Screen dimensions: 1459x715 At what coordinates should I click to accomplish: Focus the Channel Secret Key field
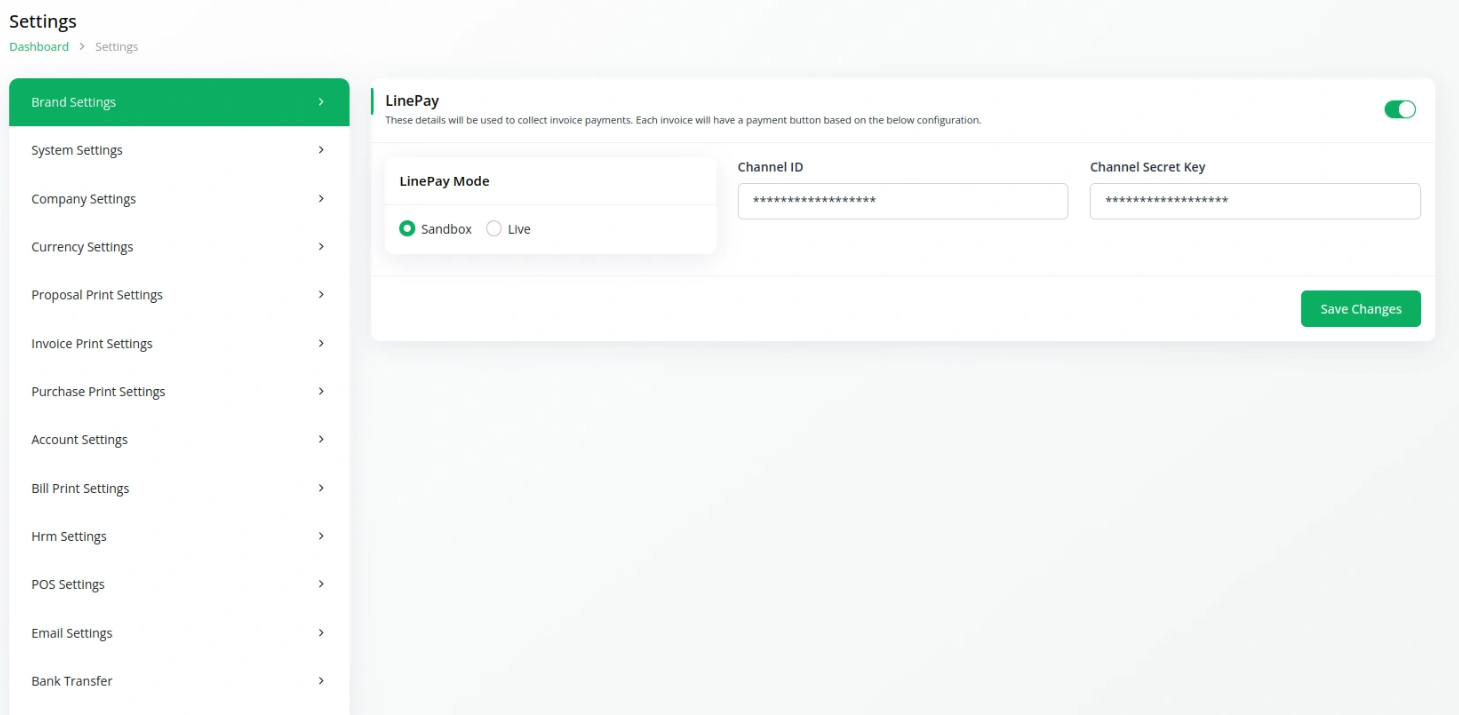point(1255,201)
